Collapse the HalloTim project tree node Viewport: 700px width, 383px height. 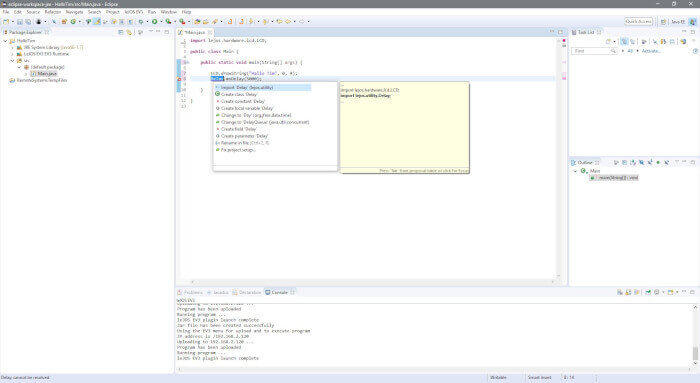point(5,41)
